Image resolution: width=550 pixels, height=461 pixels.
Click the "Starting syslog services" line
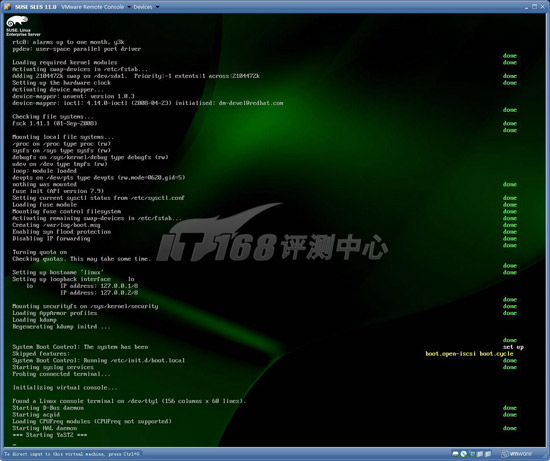pos(53,367)
